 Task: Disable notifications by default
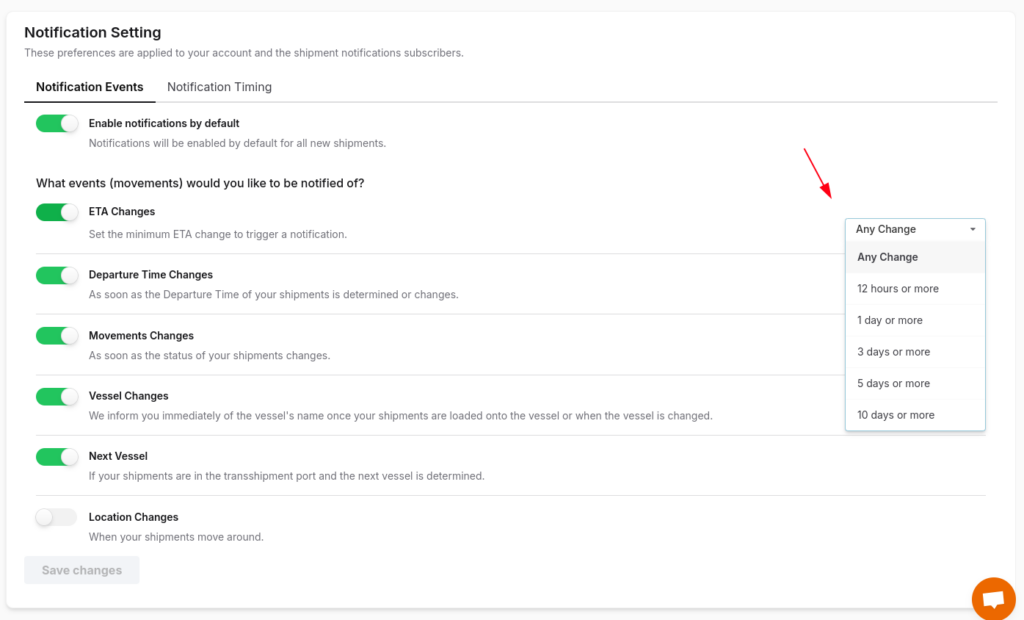[56, 123]
